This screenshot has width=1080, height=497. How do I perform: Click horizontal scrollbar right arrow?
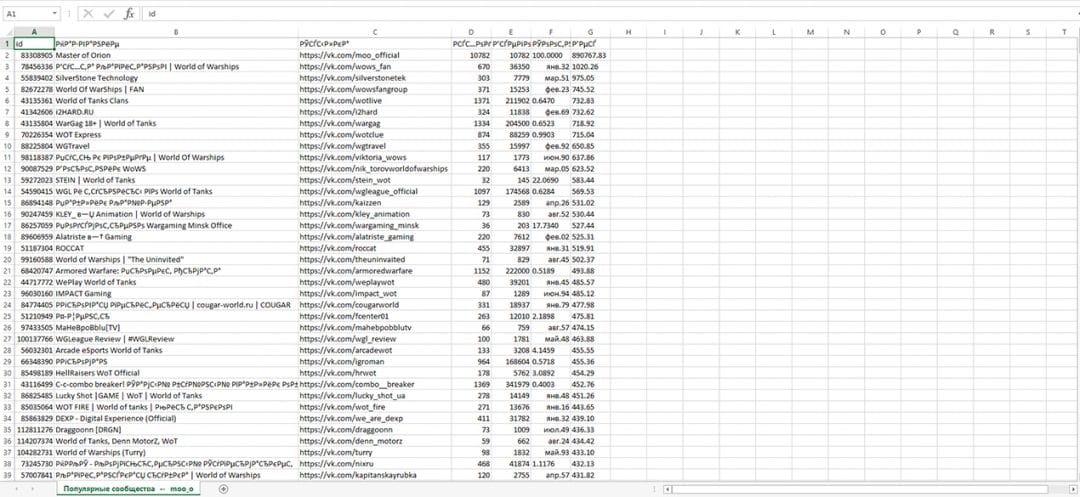(x=1075, y=489)
